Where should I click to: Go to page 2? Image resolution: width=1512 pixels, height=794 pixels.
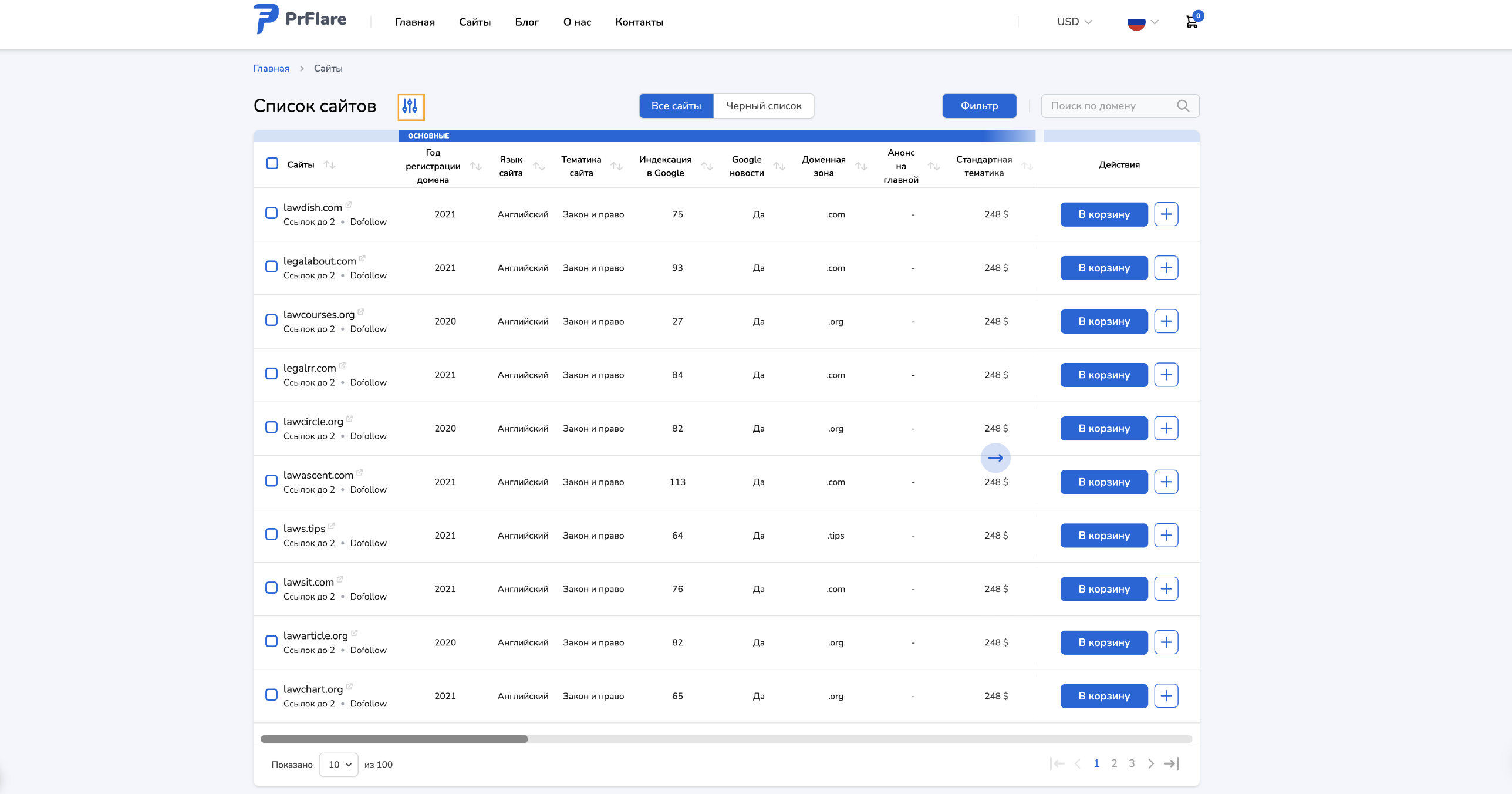point(1113,763)
